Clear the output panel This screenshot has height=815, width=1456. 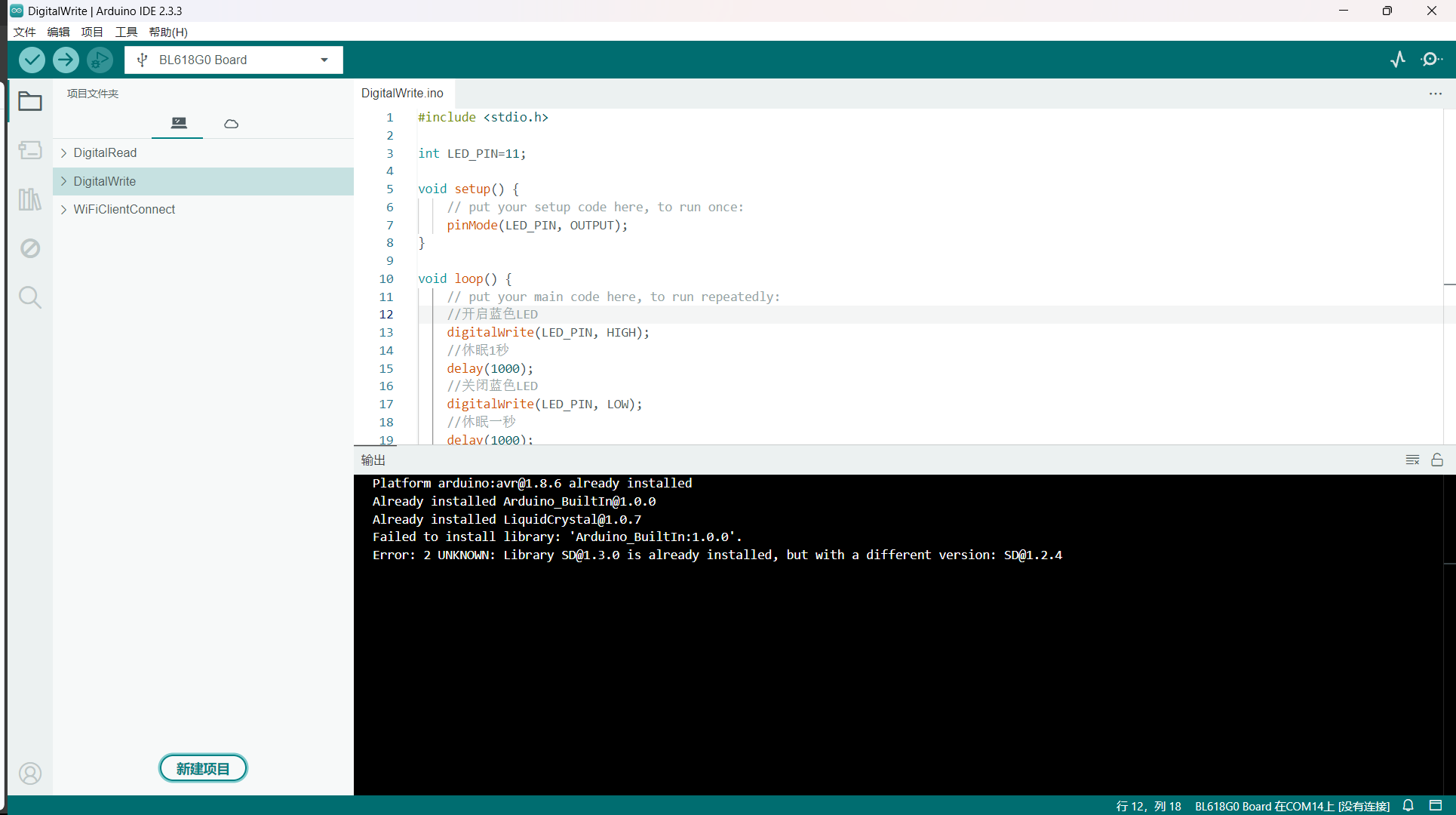1413,460
